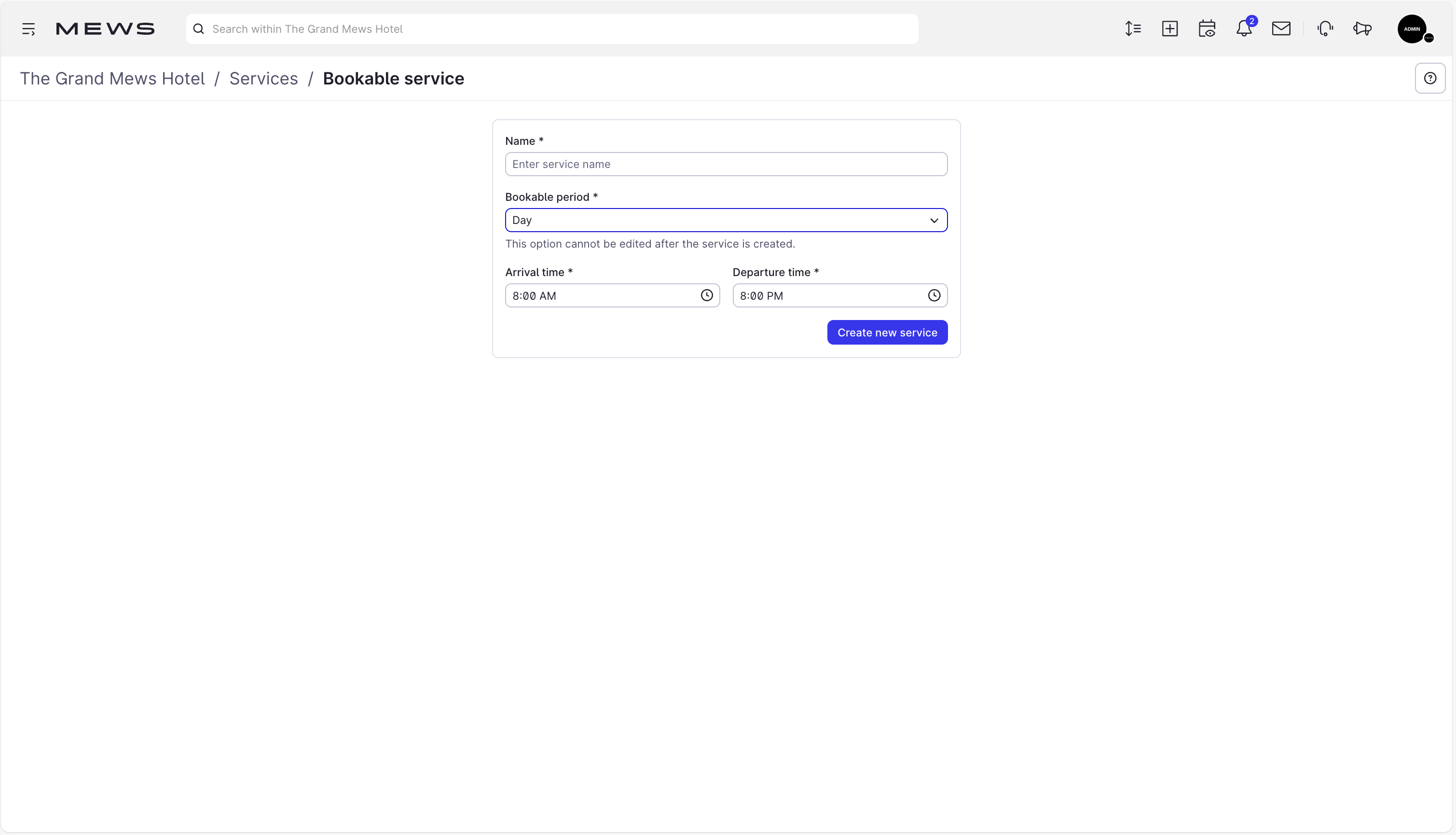
Task: Click the 'Name *' label
Action: [x=524, y=141]
